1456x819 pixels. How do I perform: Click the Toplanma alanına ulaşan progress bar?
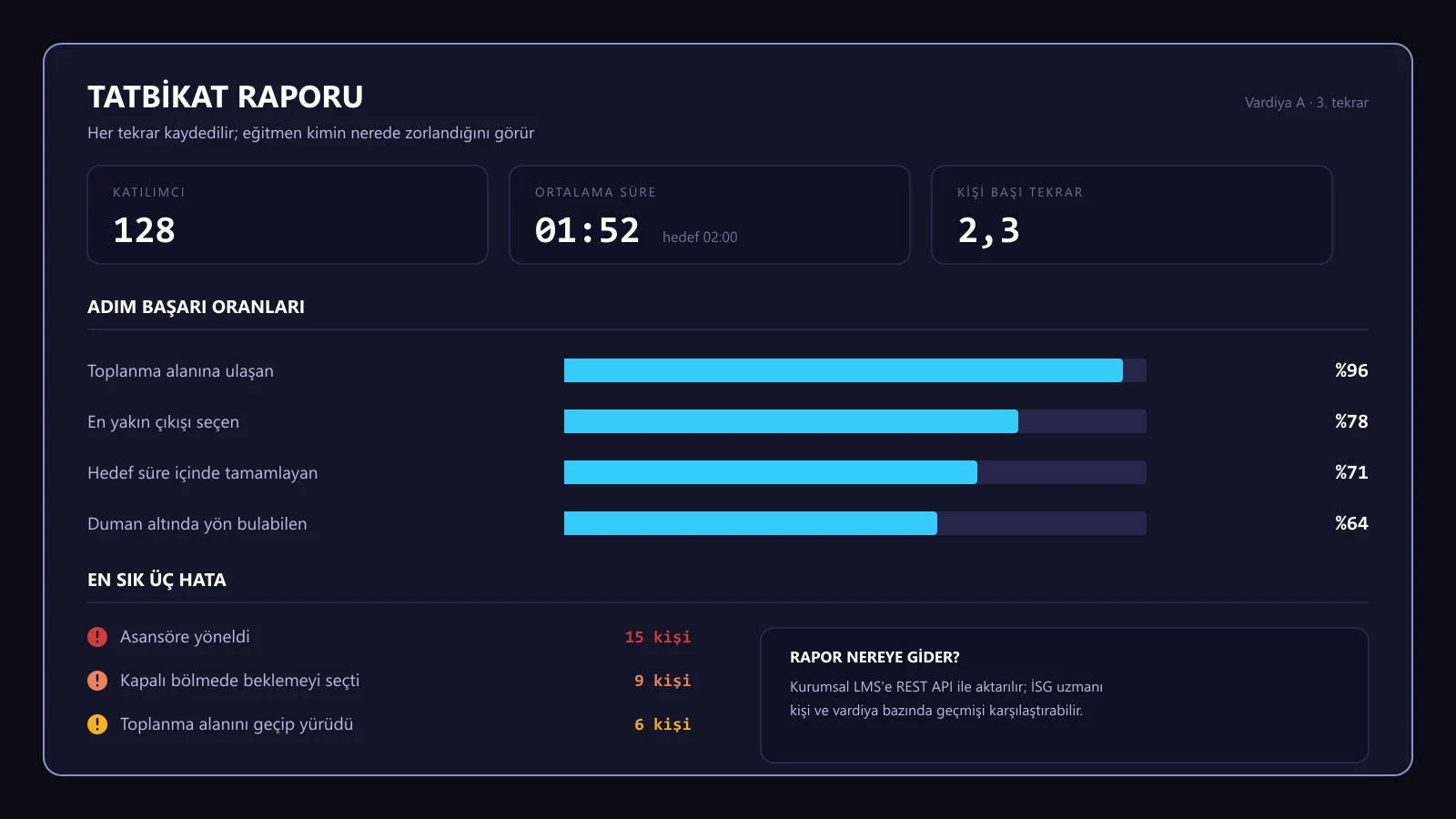(855, 370)
